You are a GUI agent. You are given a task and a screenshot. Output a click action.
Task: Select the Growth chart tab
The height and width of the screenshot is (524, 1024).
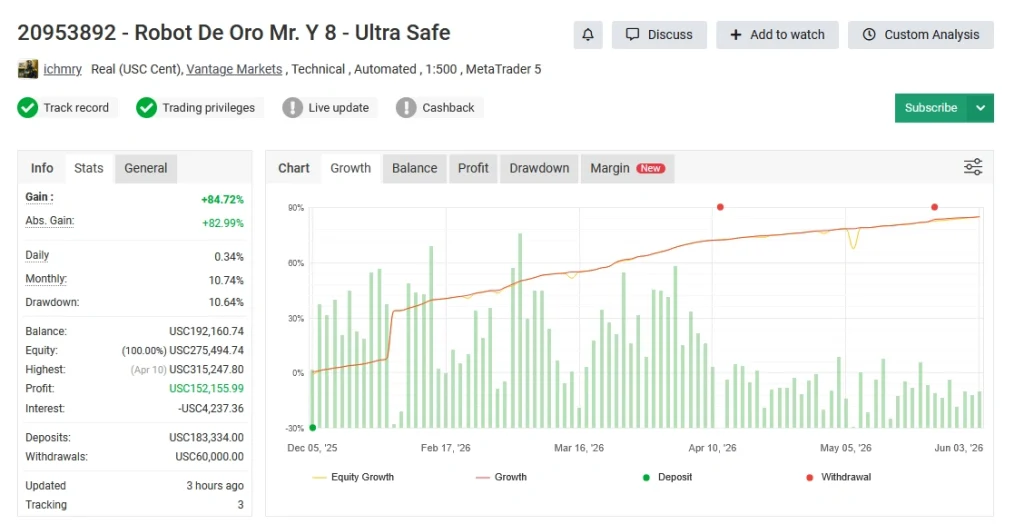(350, 168)
